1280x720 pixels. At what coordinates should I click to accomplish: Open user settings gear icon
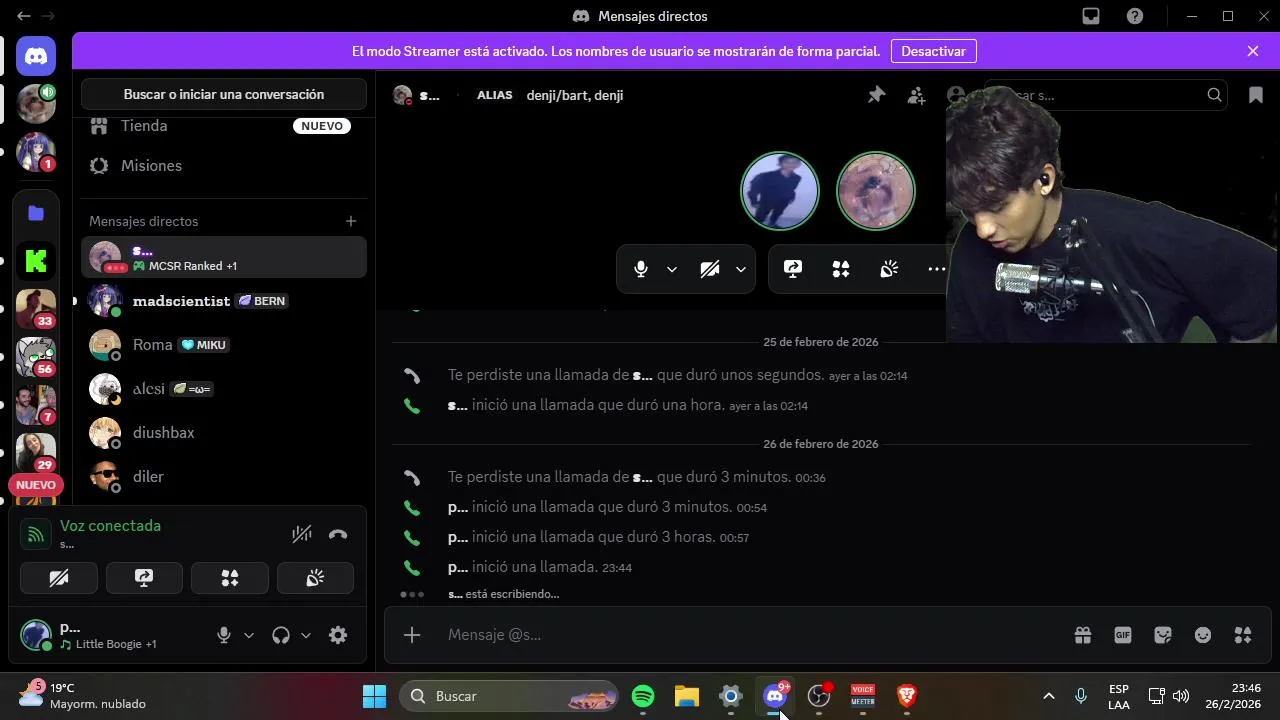[x=338, y=635]
